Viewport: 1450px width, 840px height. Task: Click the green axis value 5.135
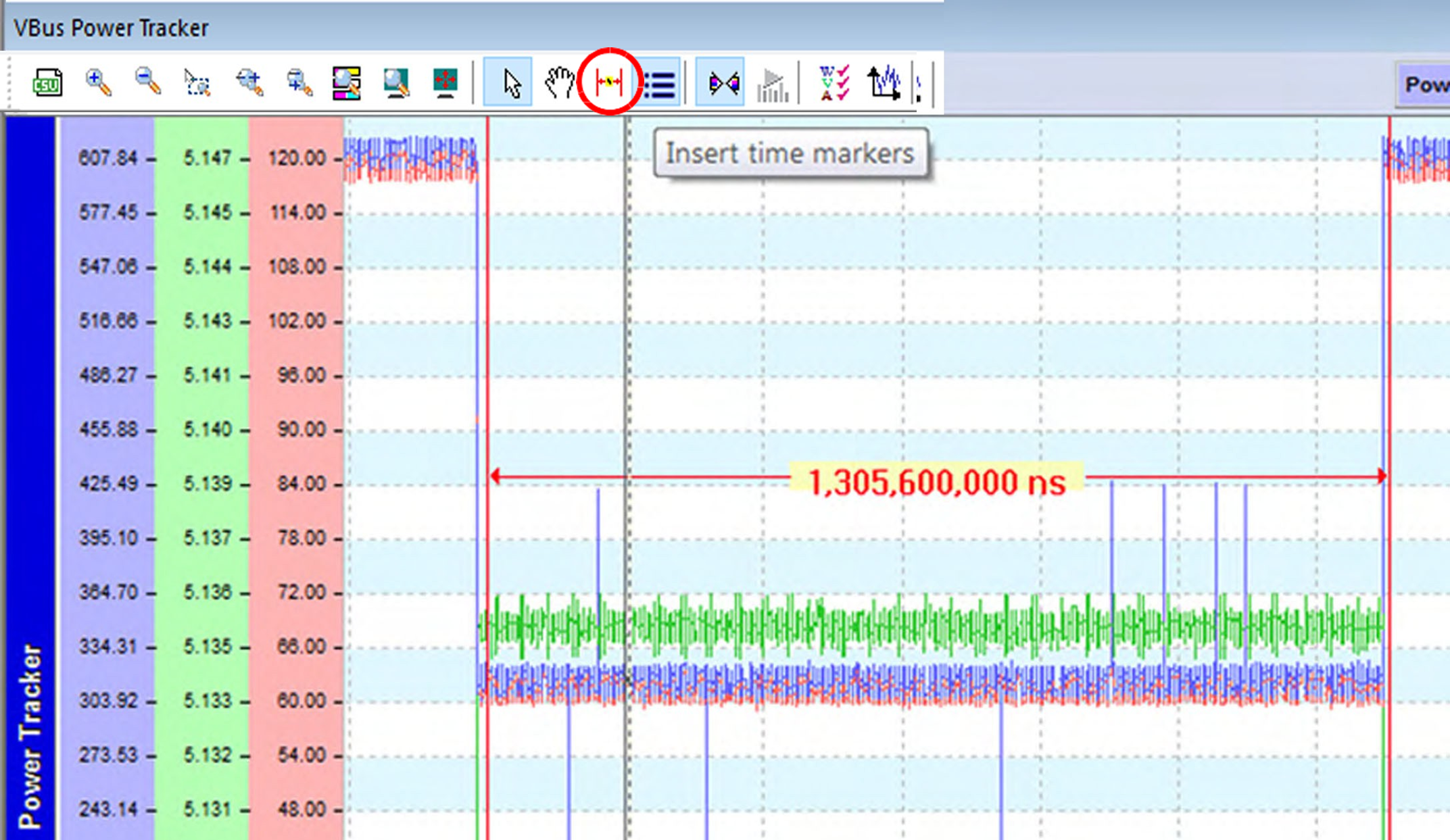[x=207, y=646]
